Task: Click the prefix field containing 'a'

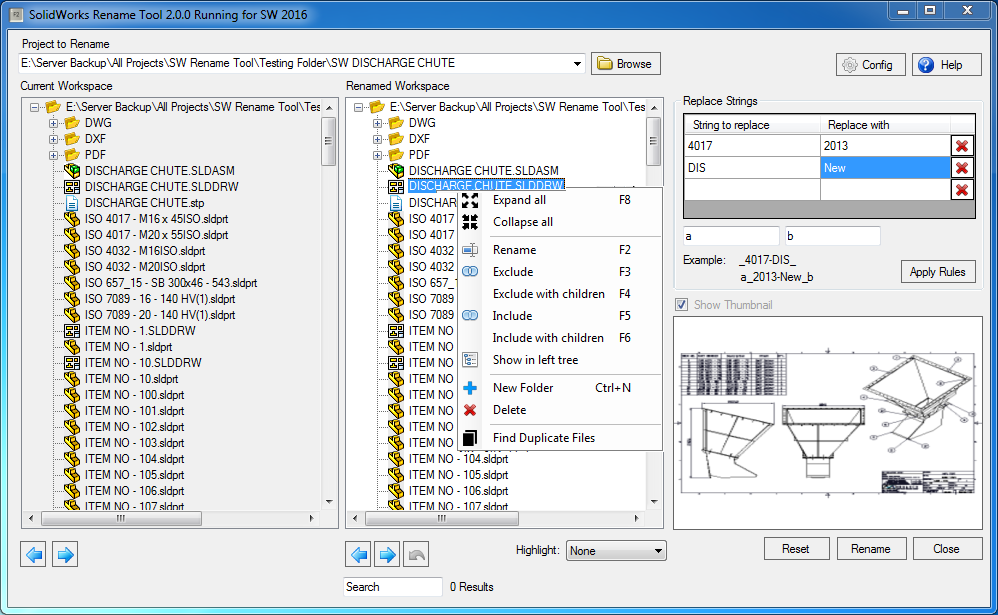Action: pyautogui.click(x=731, y=236)
